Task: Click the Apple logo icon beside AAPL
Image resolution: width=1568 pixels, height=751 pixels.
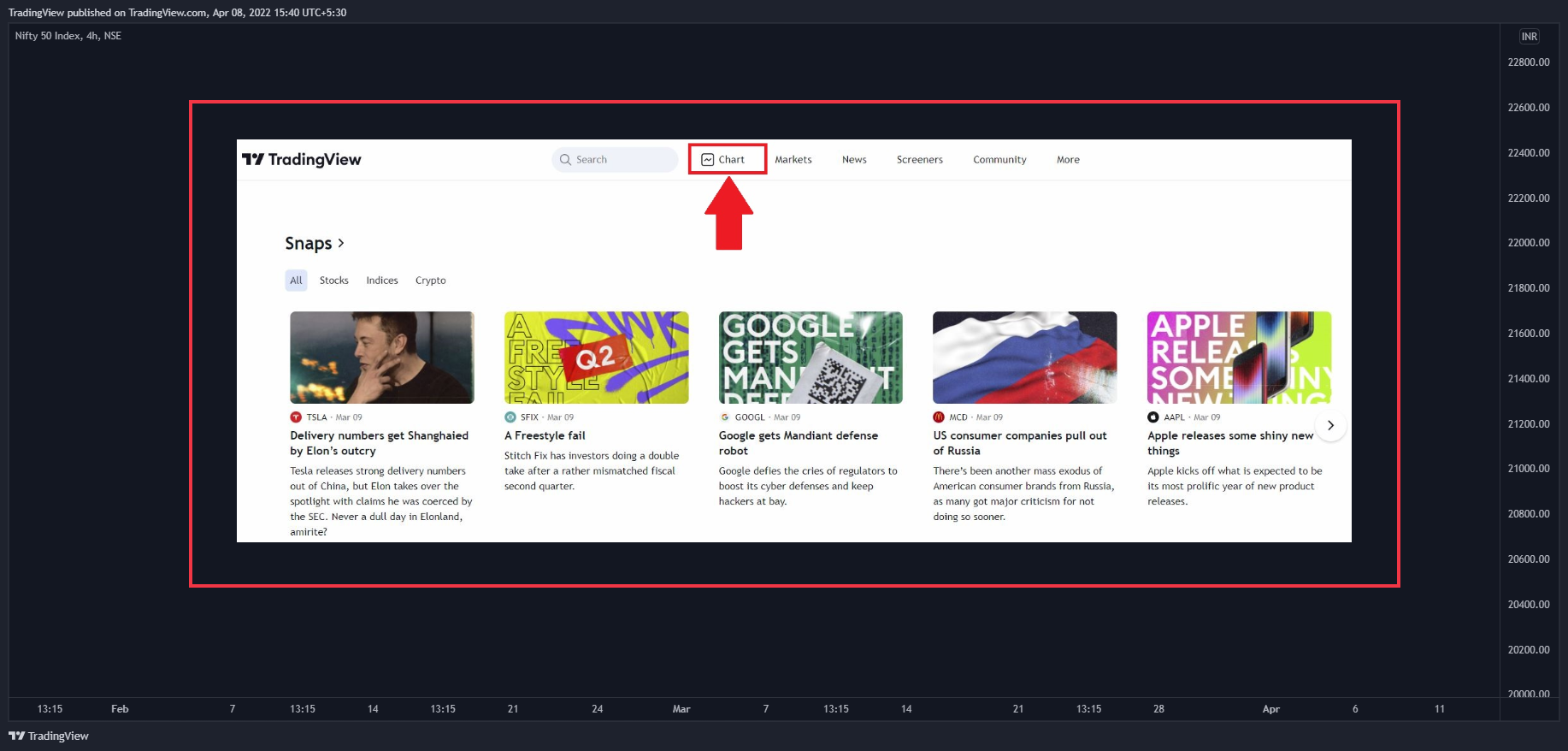Action: 1153,417
